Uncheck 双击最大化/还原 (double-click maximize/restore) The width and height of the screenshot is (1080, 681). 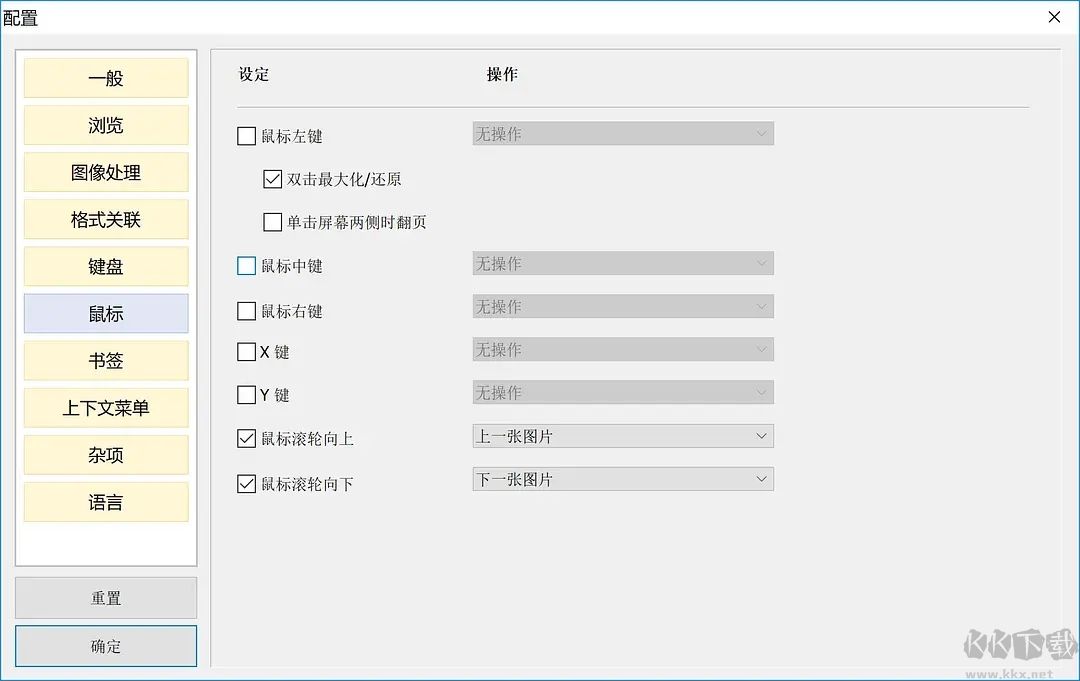272,179
